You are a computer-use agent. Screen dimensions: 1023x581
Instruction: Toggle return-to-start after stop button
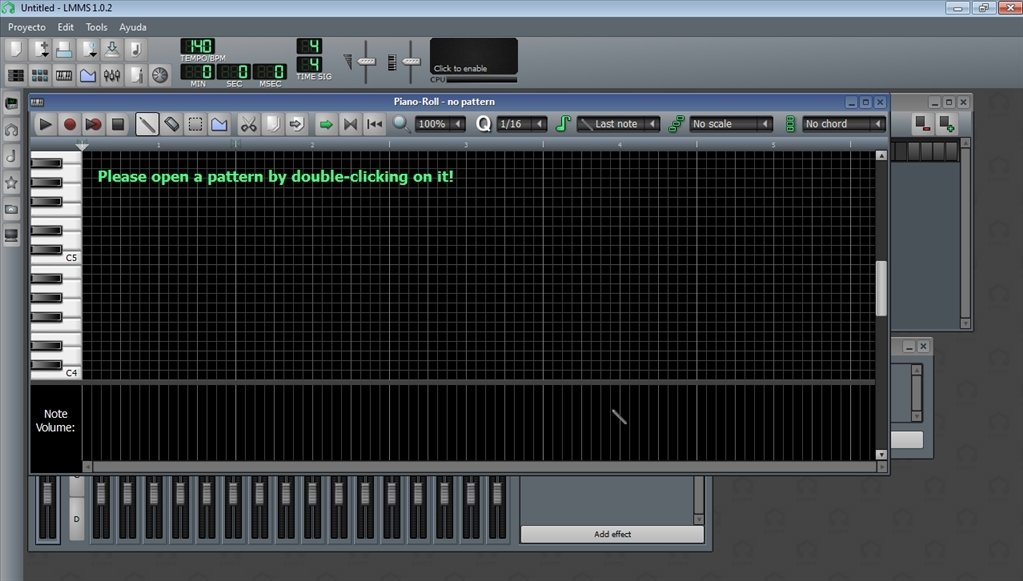click(x=374, y=124)
